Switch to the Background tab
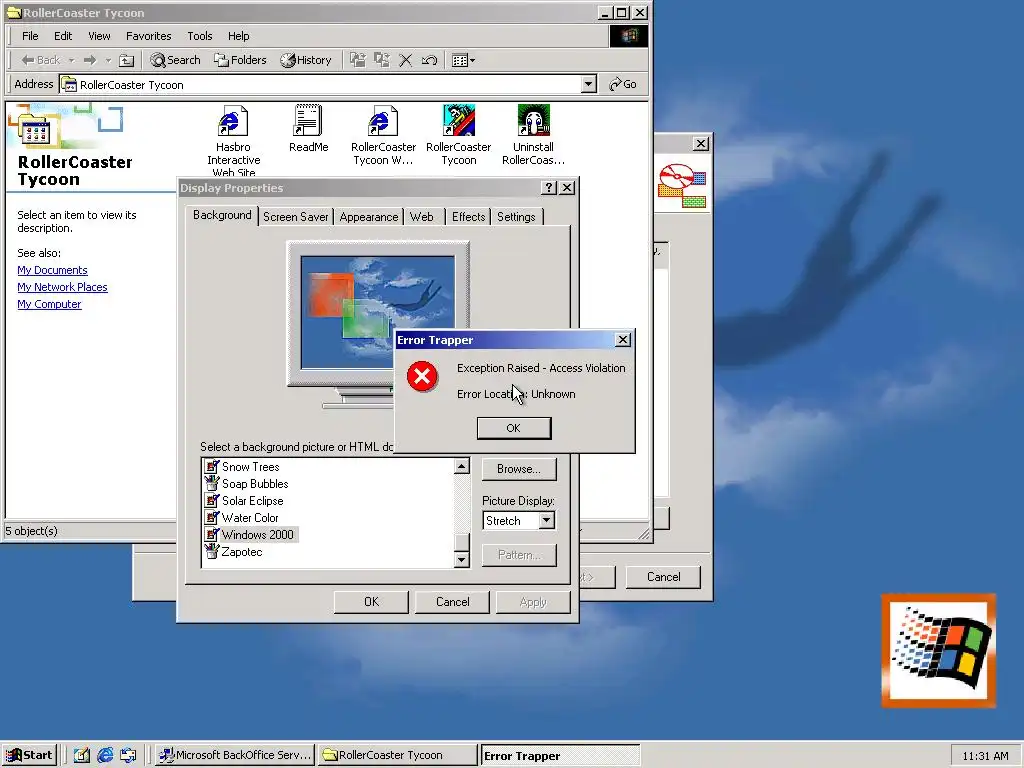Screen dimensions: 1024x768 click(x=222, y=215)
